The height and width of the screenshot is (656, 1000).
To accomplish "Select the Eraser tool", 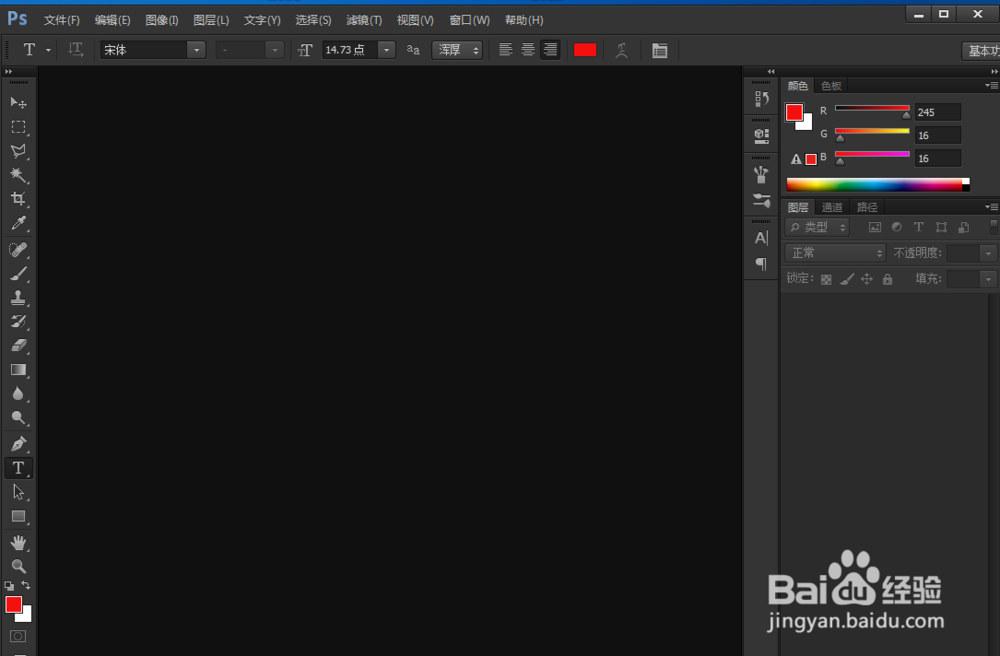I will [18, 346].
